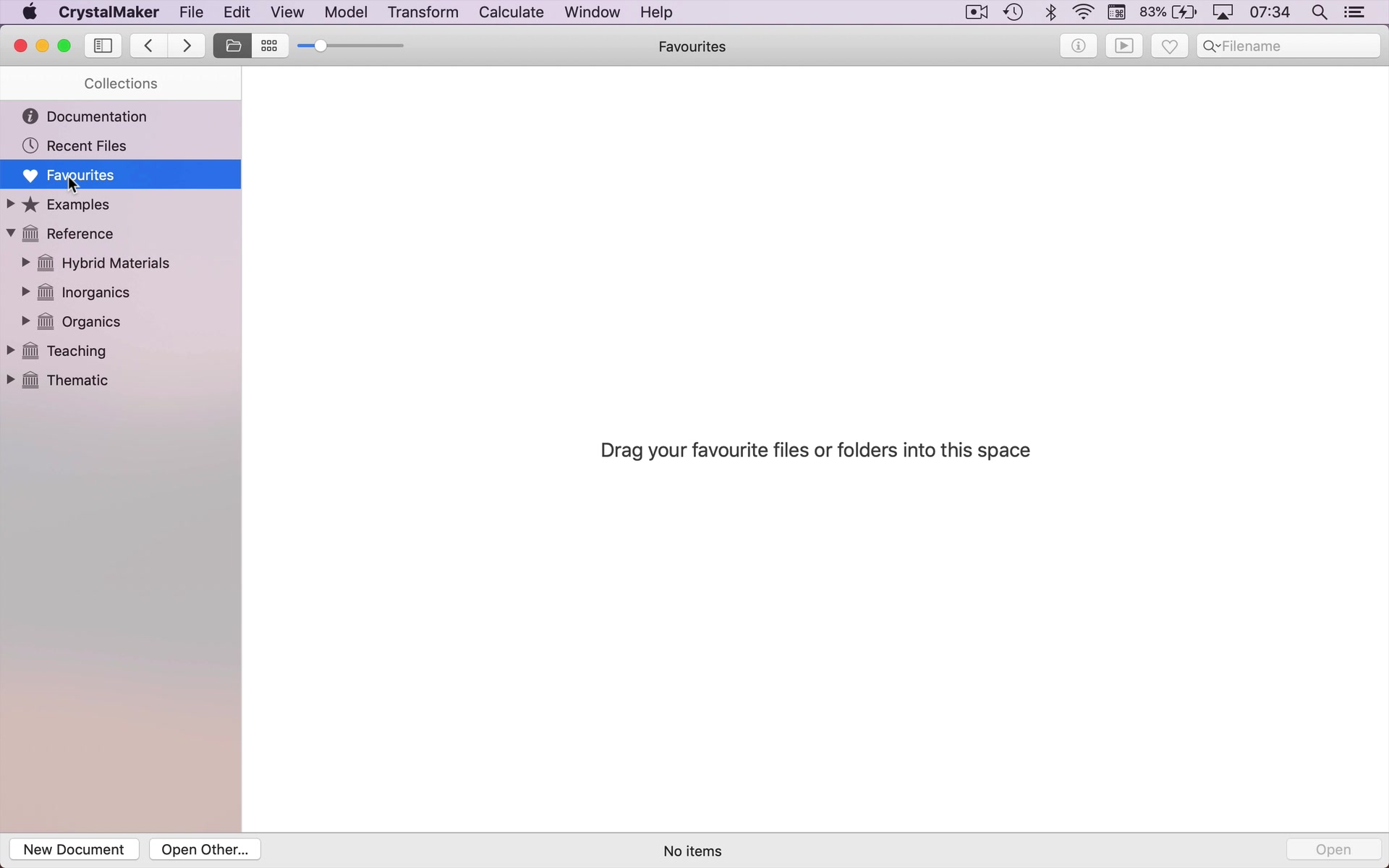The width and height of the screenshot is (1389, 868).
Task: Open the Calculate menu
Action: pyautogui.click(x=511, y=12)
